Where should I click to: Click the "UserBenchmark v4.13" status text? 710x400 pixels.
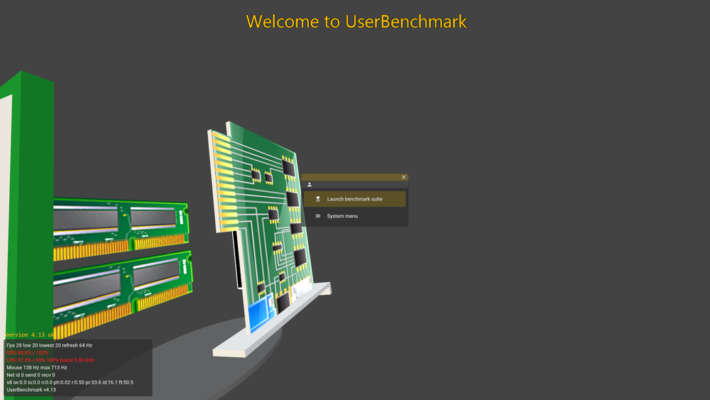(x=31, y=390)
